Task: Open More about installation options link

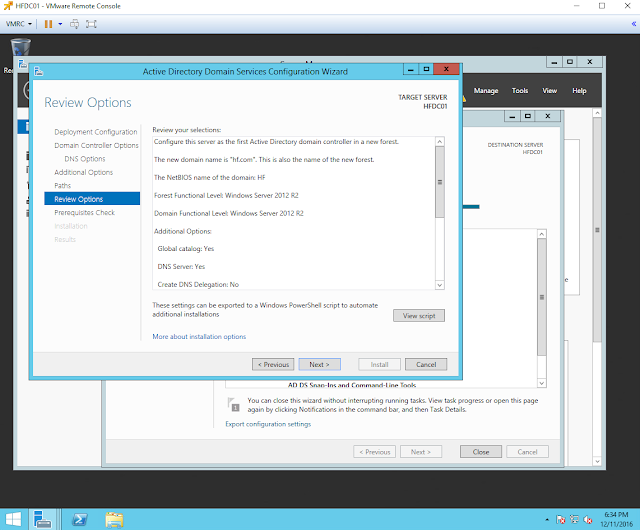Action: click(x=199, y=336)
